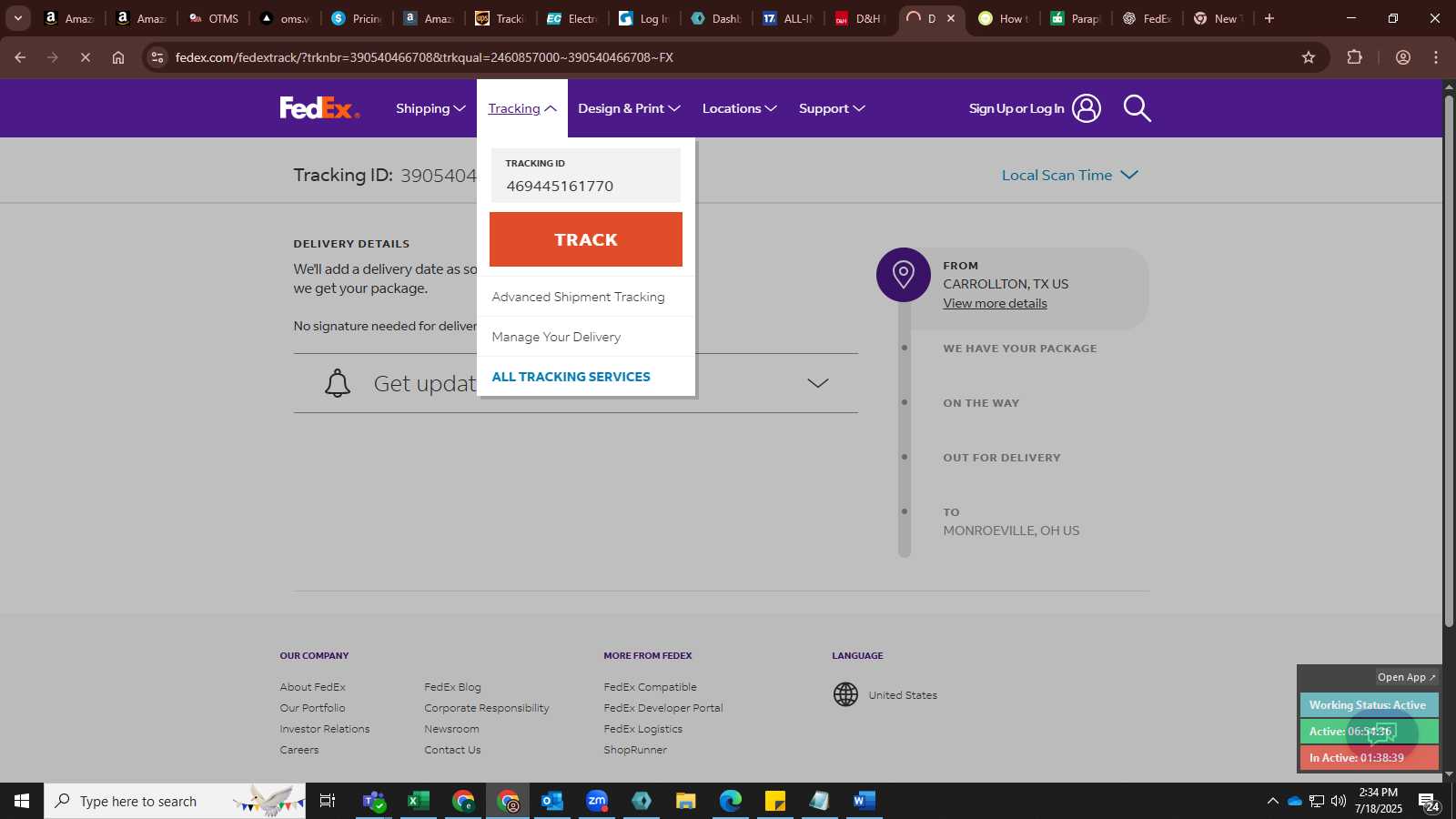Click Sign Up or Log In
The width and height of the screenshot is (1456, 819).
(x=1016, y=108)
